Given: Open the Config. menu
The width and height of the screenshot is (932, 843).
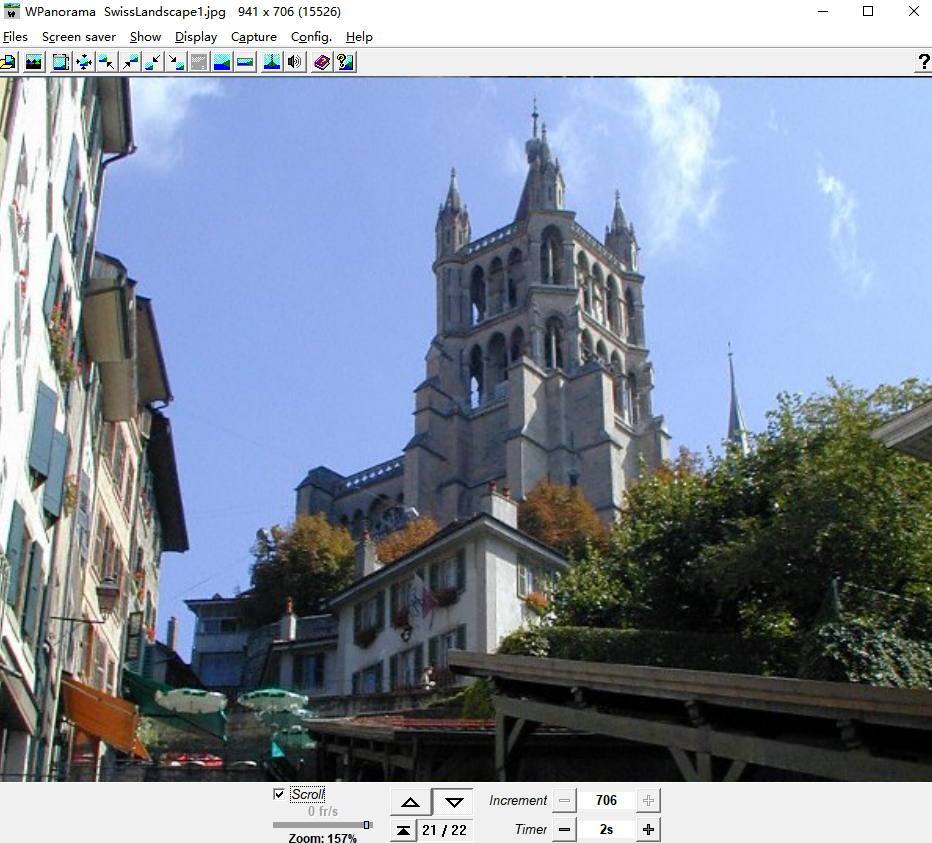Looking at the screenshot, I should pos(311,37).
